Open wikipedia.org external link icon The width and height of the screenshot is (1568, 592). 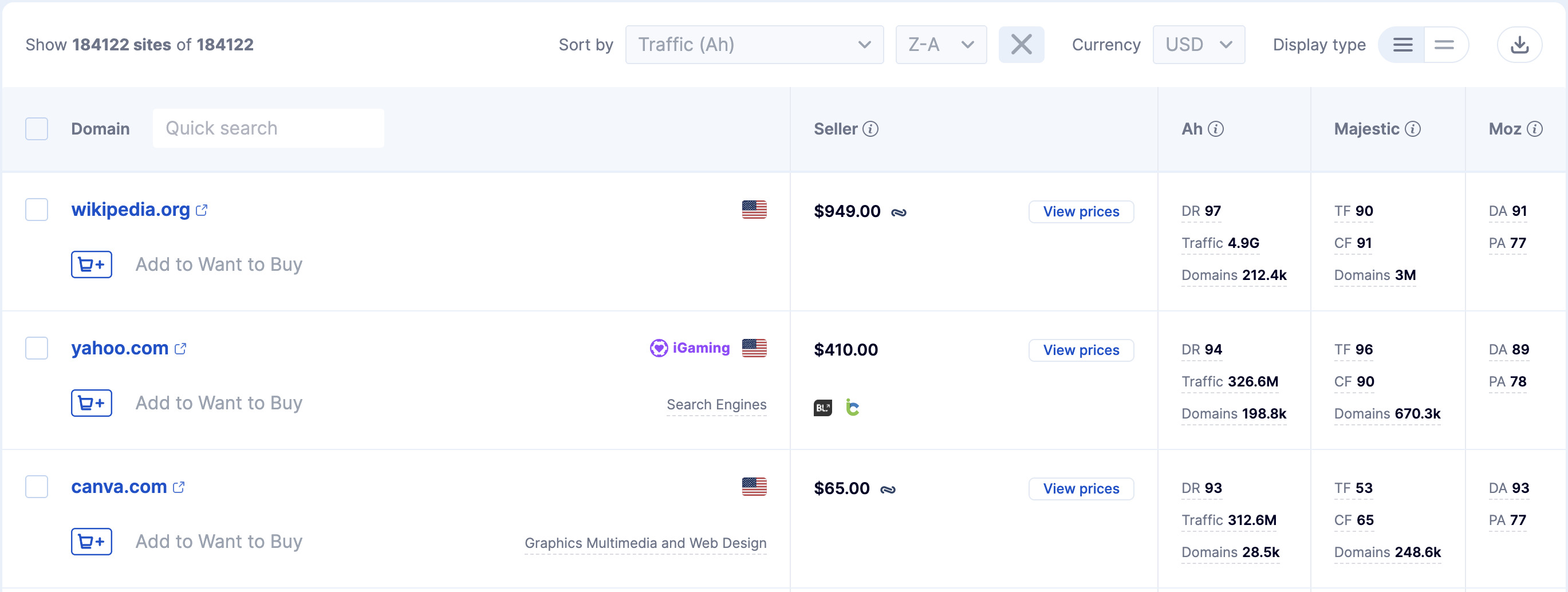(x=202, y=211)
